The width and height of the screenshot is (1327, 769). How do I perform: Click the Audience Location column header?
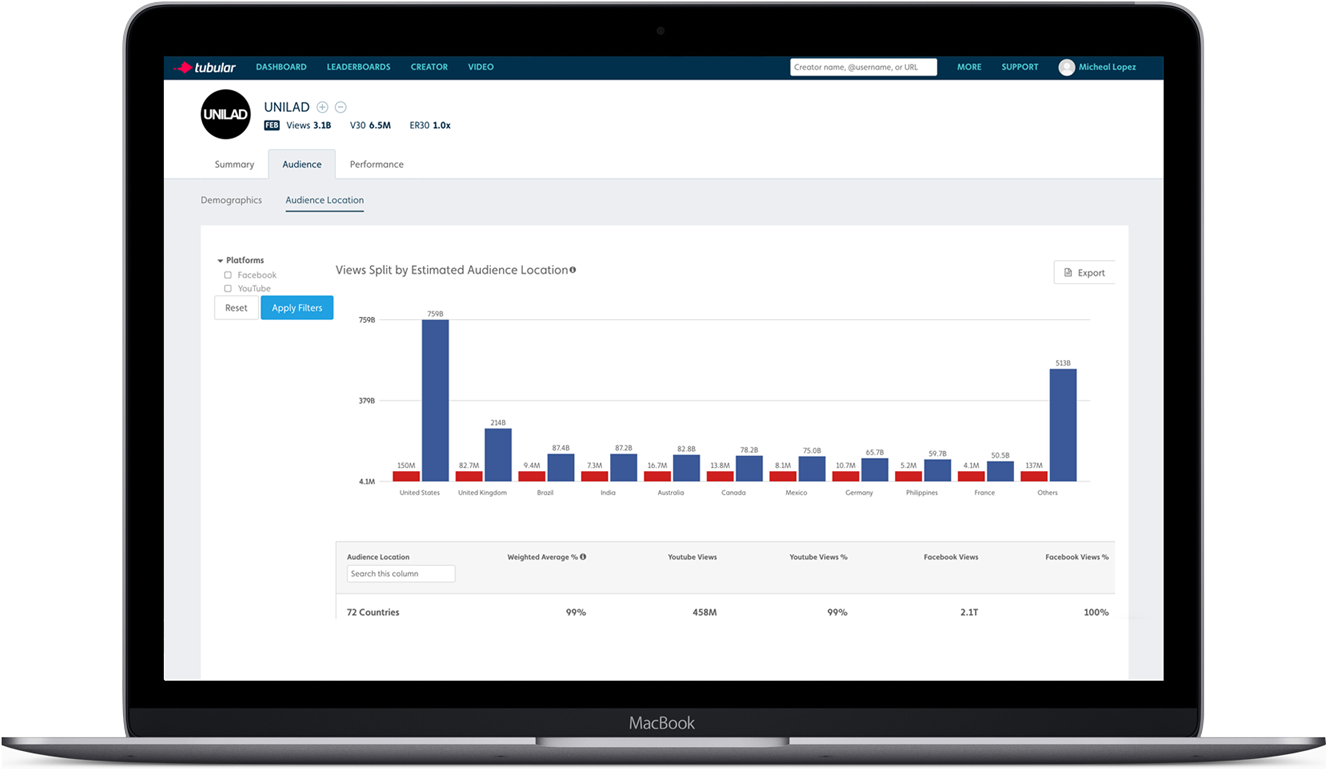tap(378, 557)
